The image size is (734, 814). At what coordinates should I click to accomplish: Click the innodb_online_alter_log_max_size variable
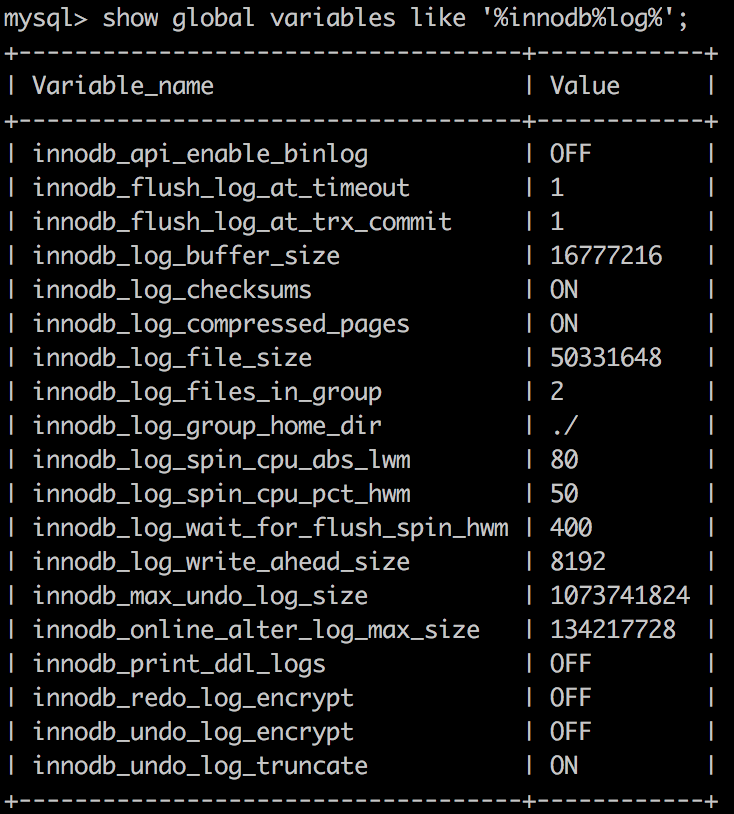click(256, 630)
